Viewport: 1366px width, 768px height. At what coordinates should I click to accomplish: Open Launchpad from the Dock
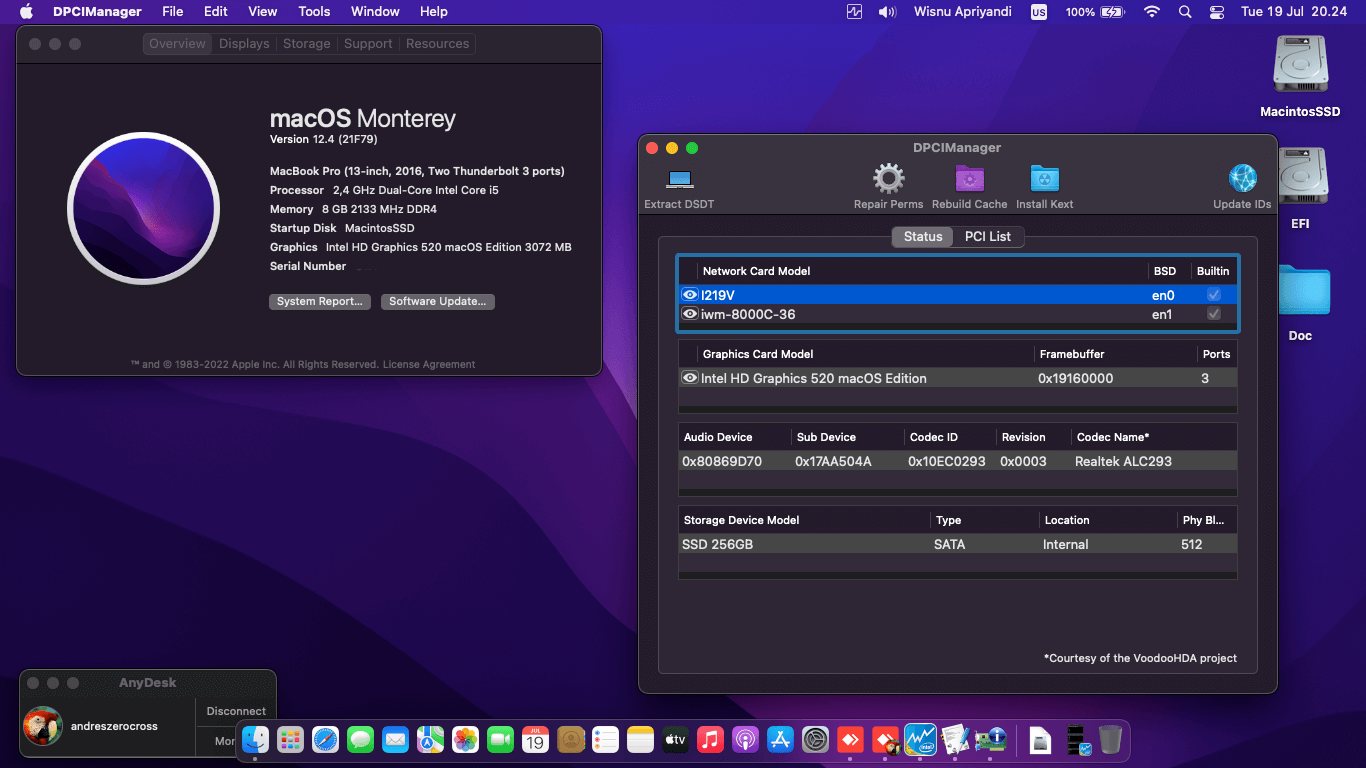click(x=290, y=740)
